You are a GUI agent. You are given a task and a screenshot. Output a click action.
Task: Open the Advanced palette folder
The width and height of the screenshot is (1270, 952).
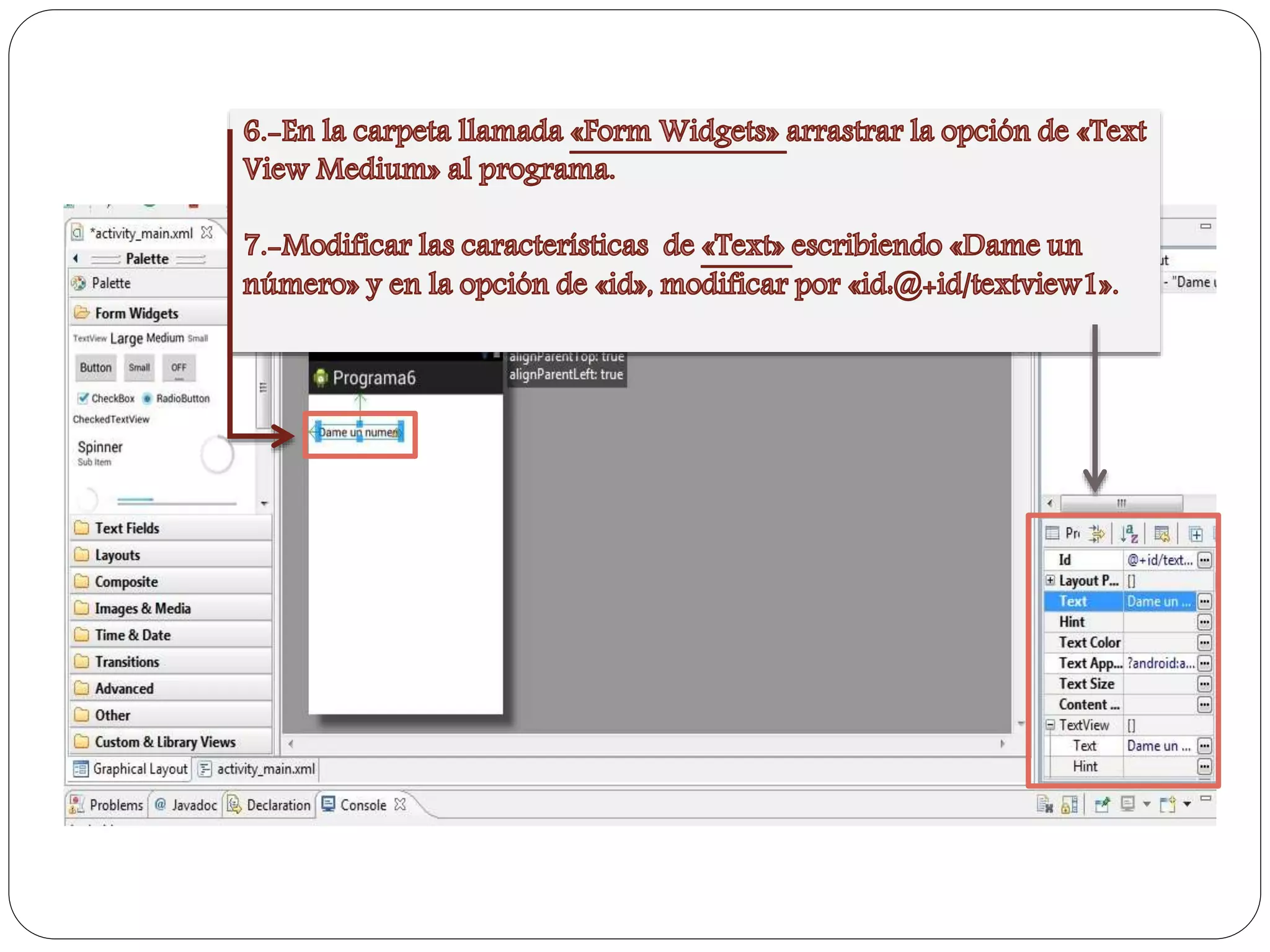tap(171, 688)
